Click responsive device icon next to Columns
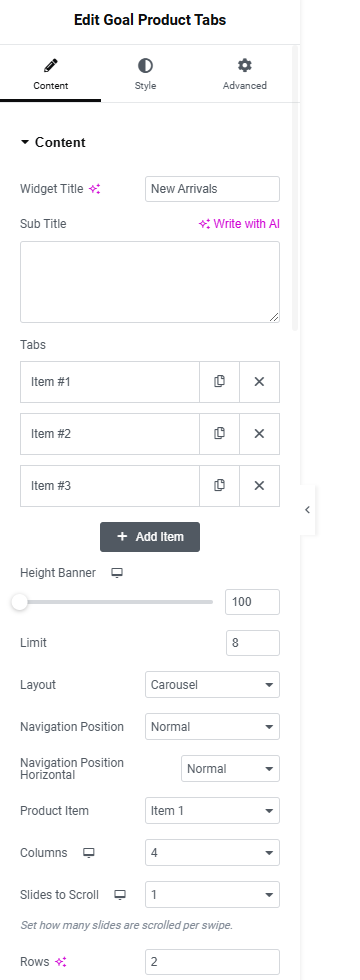Viewport: 360px width, 980px height. click(x=89, y=852)
